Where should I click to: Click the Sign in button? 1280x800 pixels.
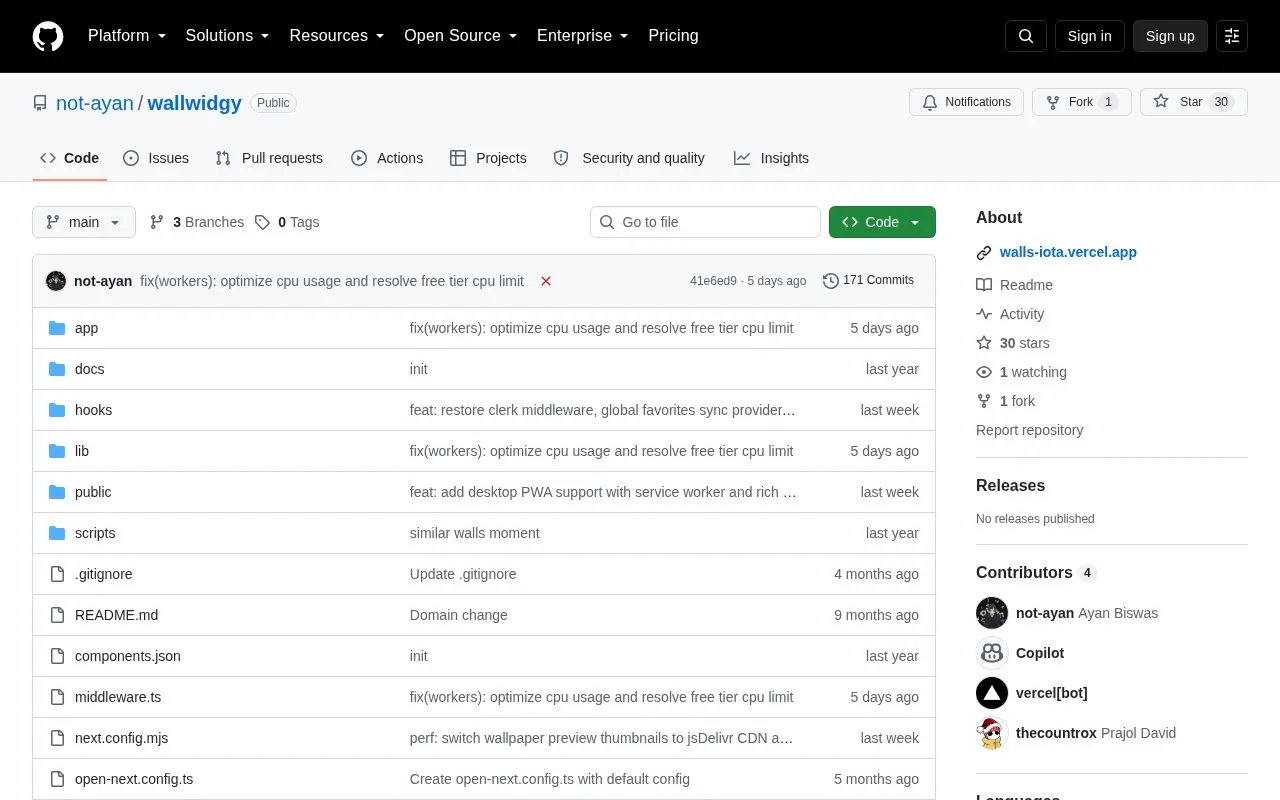[1090, 36]
